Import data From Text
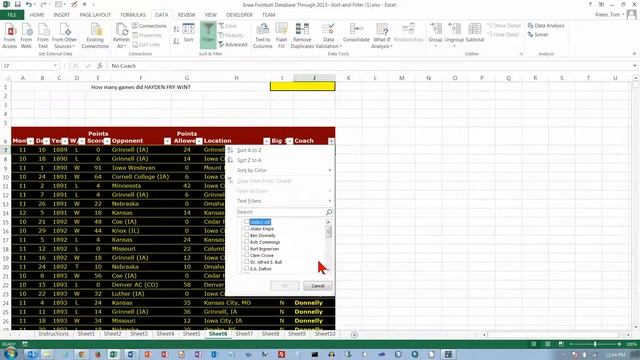This screenshot has height=360, width=640. 43,36
